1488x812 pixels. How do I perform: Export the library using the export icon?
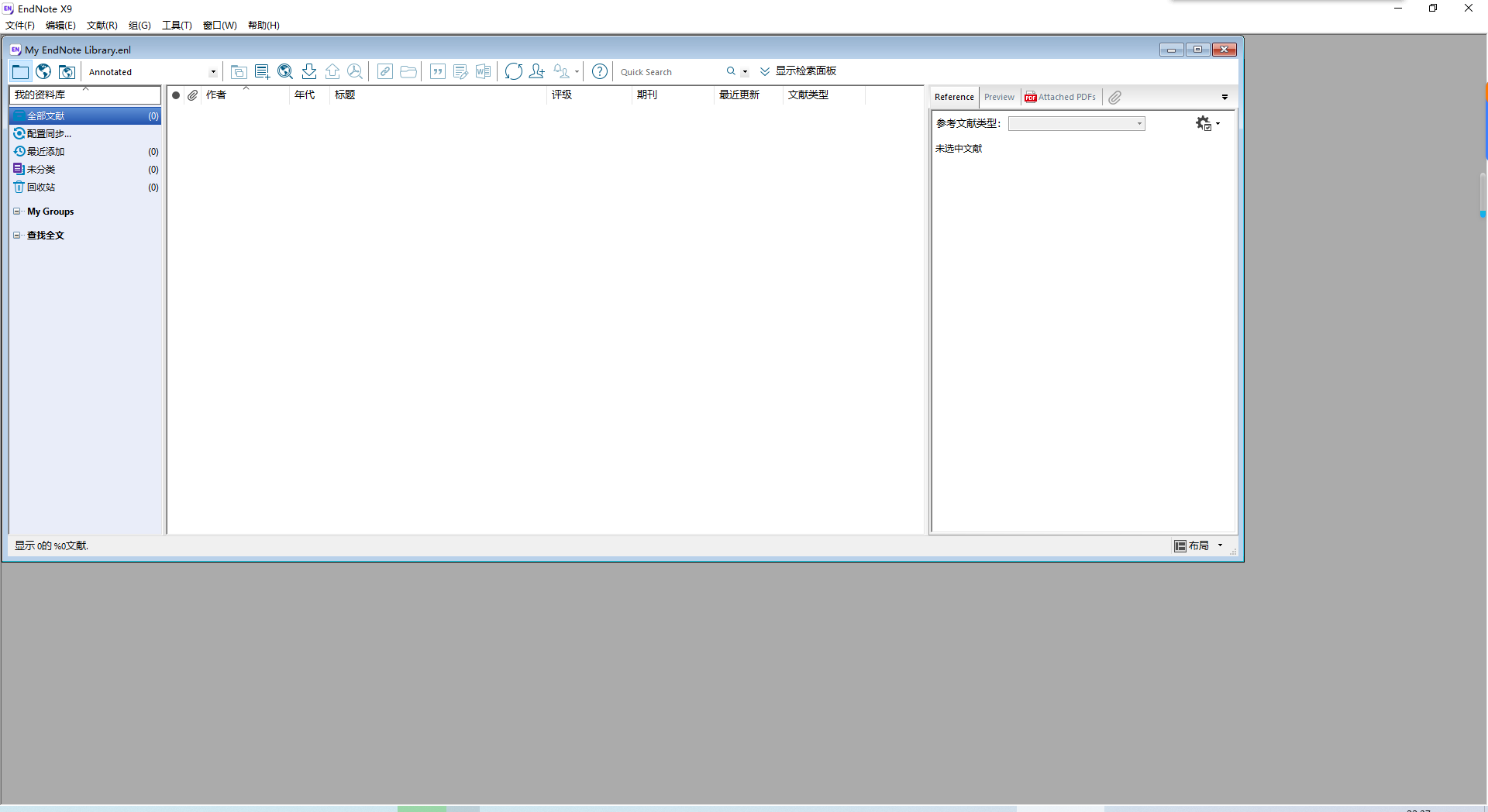332,71
